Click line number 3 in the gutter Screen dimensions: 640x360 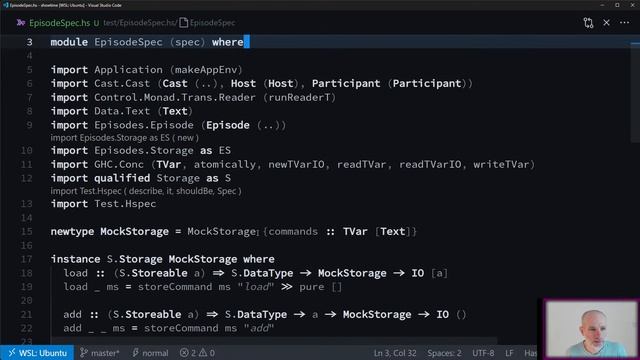tap(29, 42)
